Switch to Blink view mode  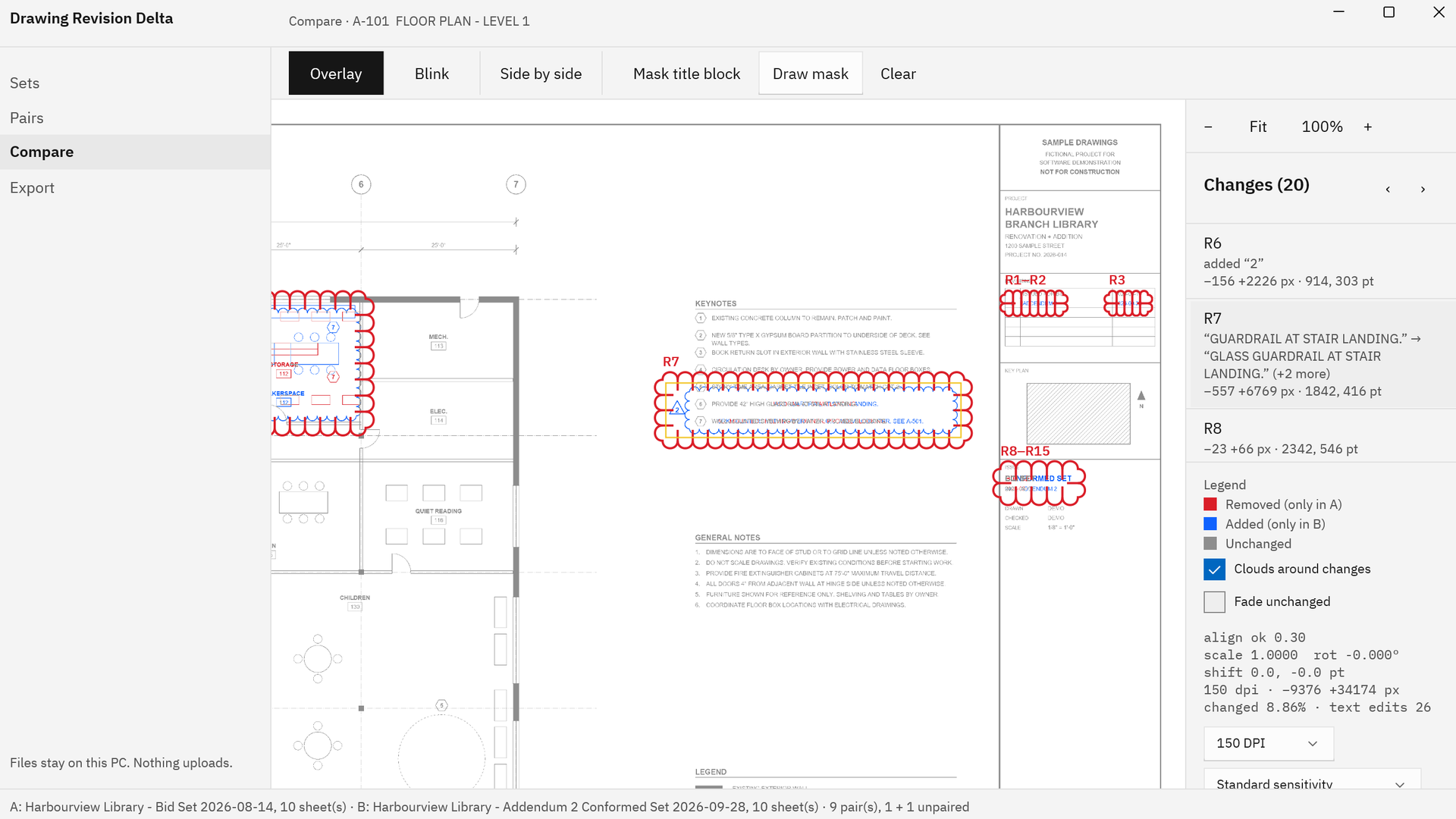click(x=431, y=74)
